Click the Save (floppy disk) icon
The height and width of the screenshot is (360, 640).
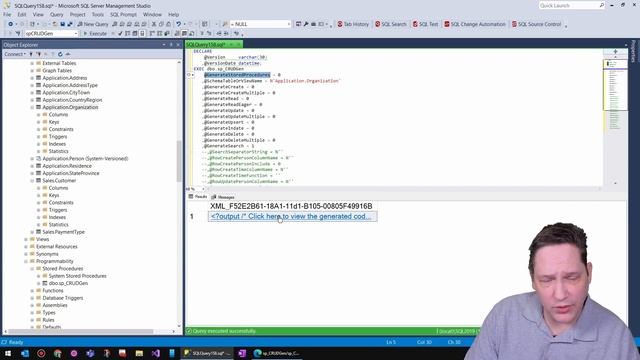(62, 24)
